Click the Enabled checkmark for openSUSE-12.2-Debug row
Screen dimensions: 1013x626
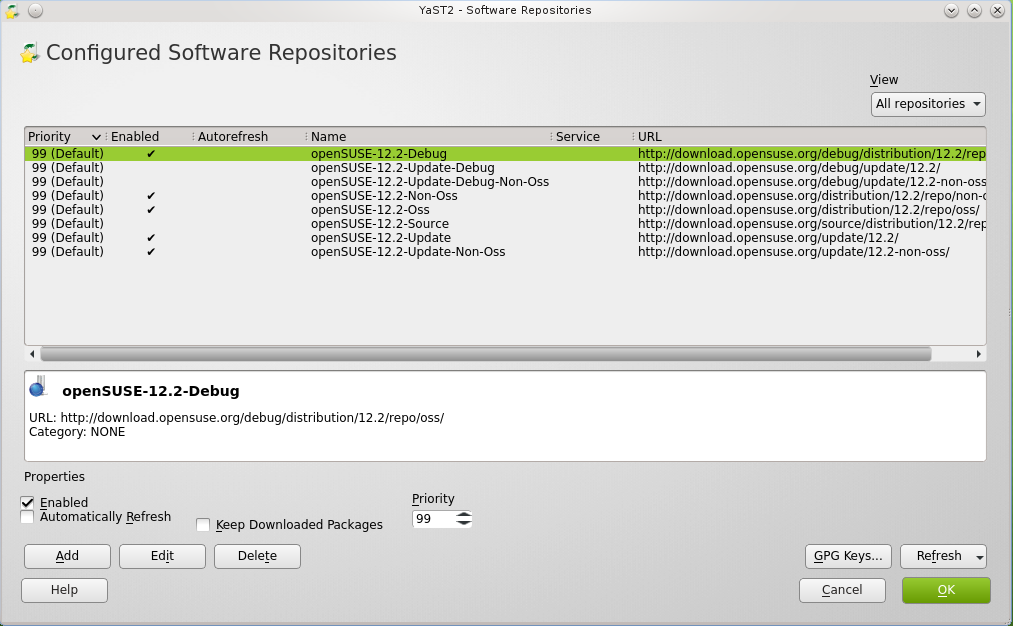151,154
